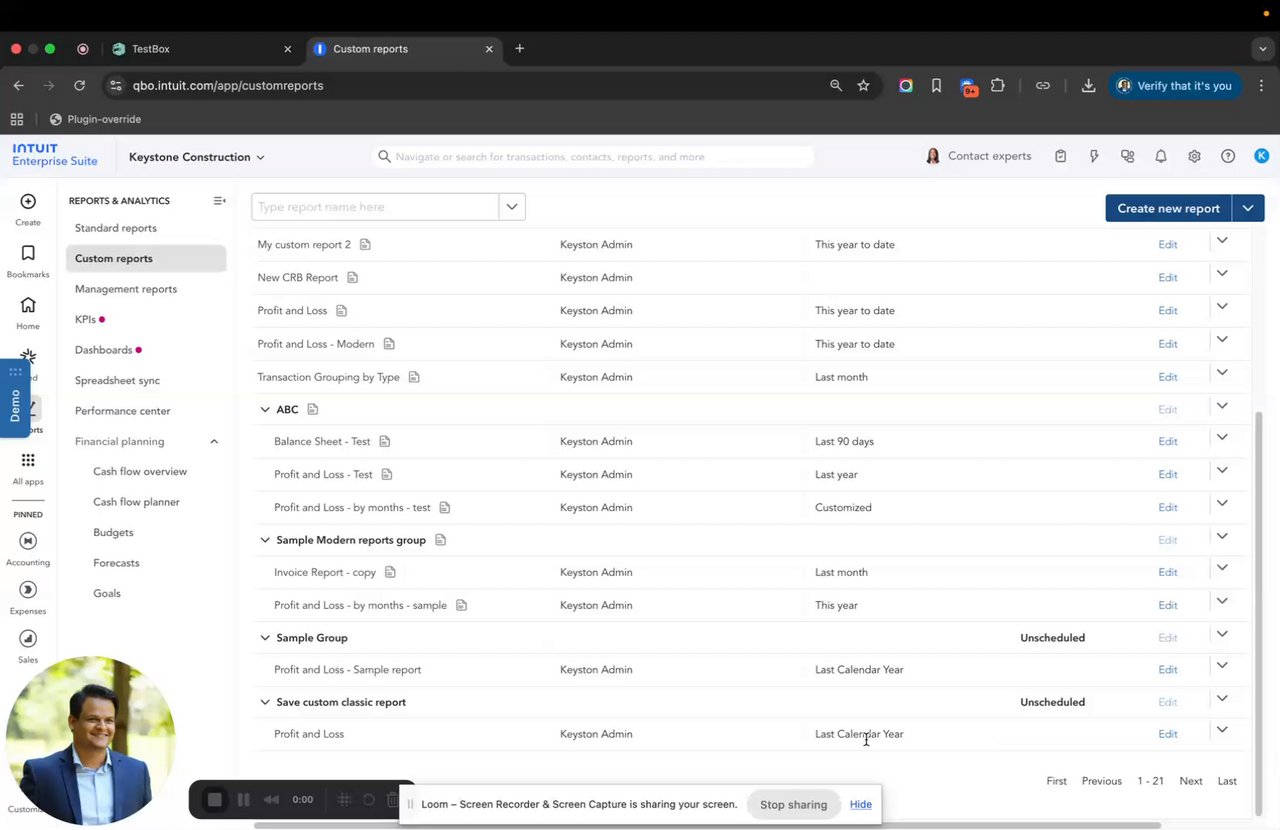Open Budgets under Financial planning
1280x830 pixels.
pyautogui.click(x=113, y=532)
